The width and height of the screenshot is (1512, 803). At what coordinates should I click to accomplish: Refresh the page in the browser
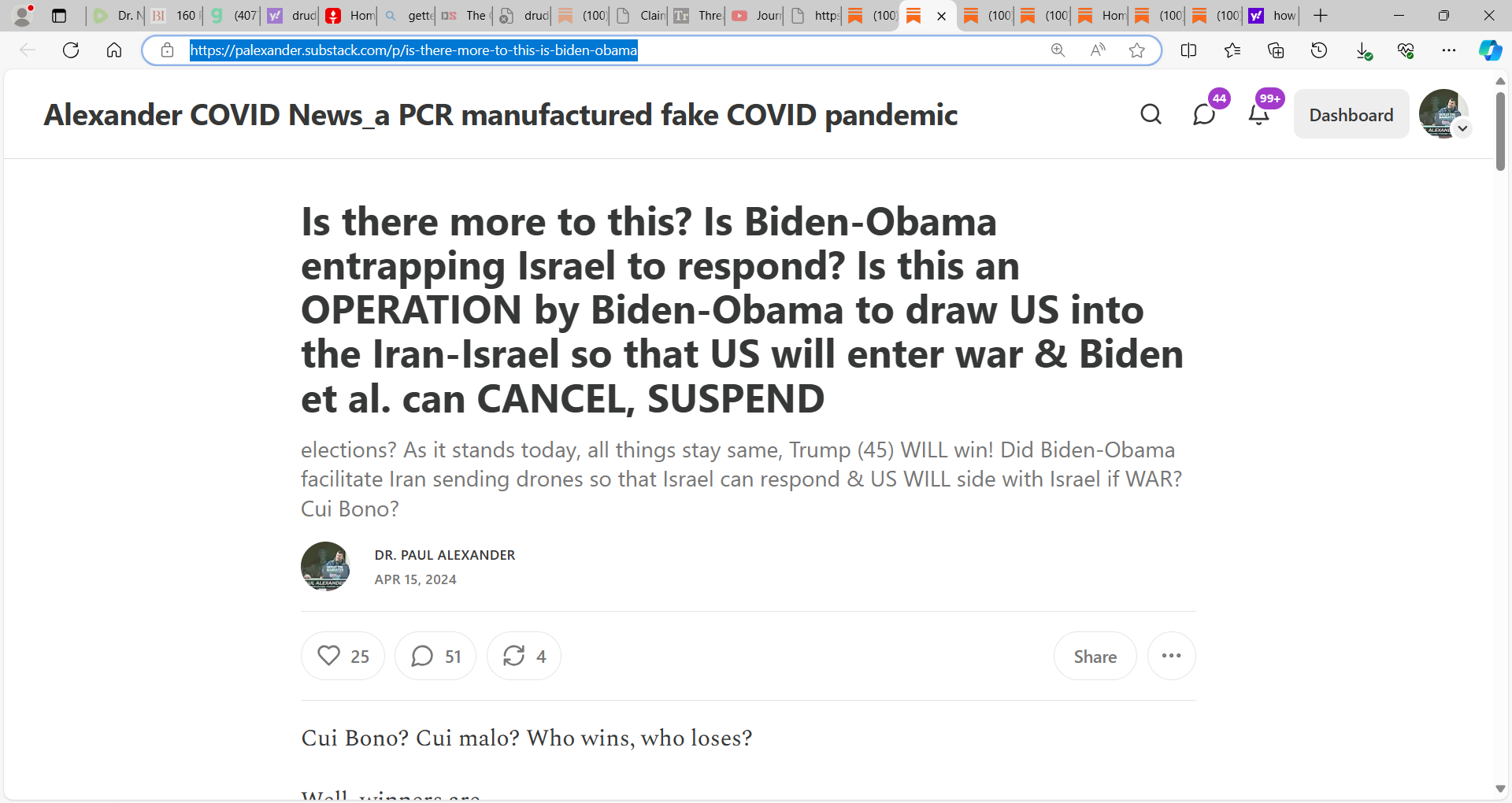71,50
